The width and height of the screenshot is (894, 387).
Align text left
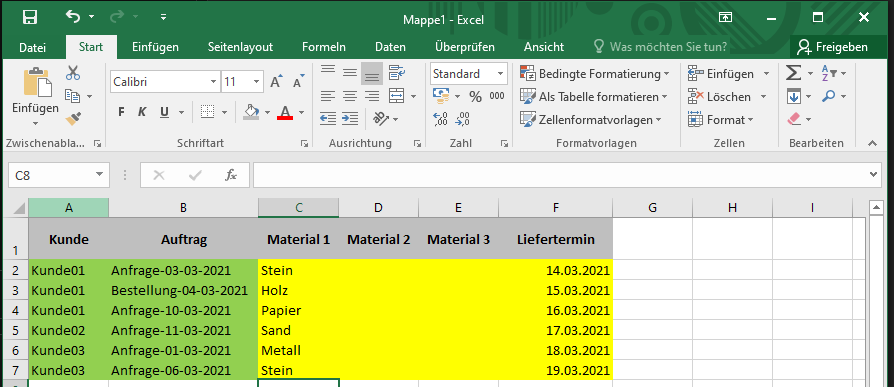click(328, 96)
